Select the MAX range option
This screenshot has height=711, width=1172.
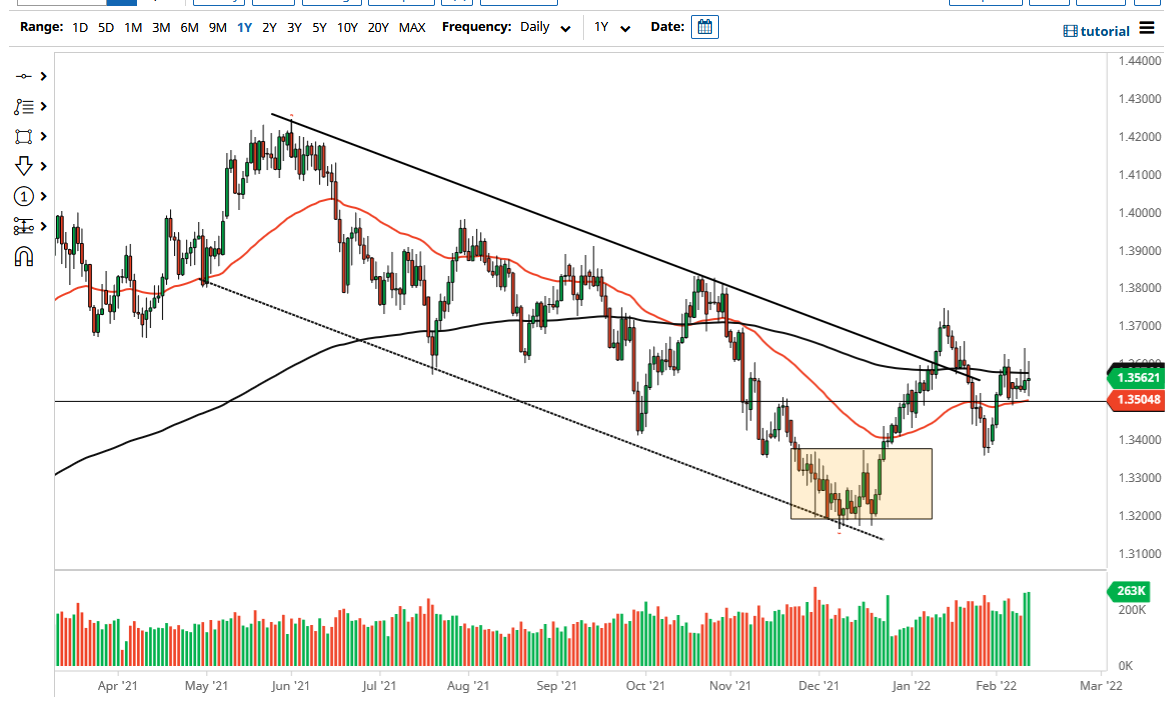412,27
